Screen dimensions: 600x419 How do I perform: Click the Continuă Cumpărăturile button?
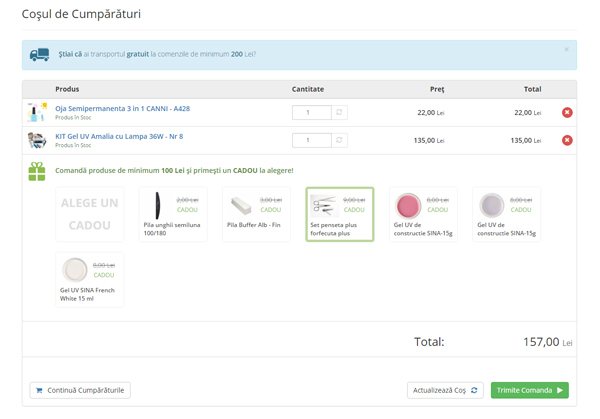pos(80,390)
